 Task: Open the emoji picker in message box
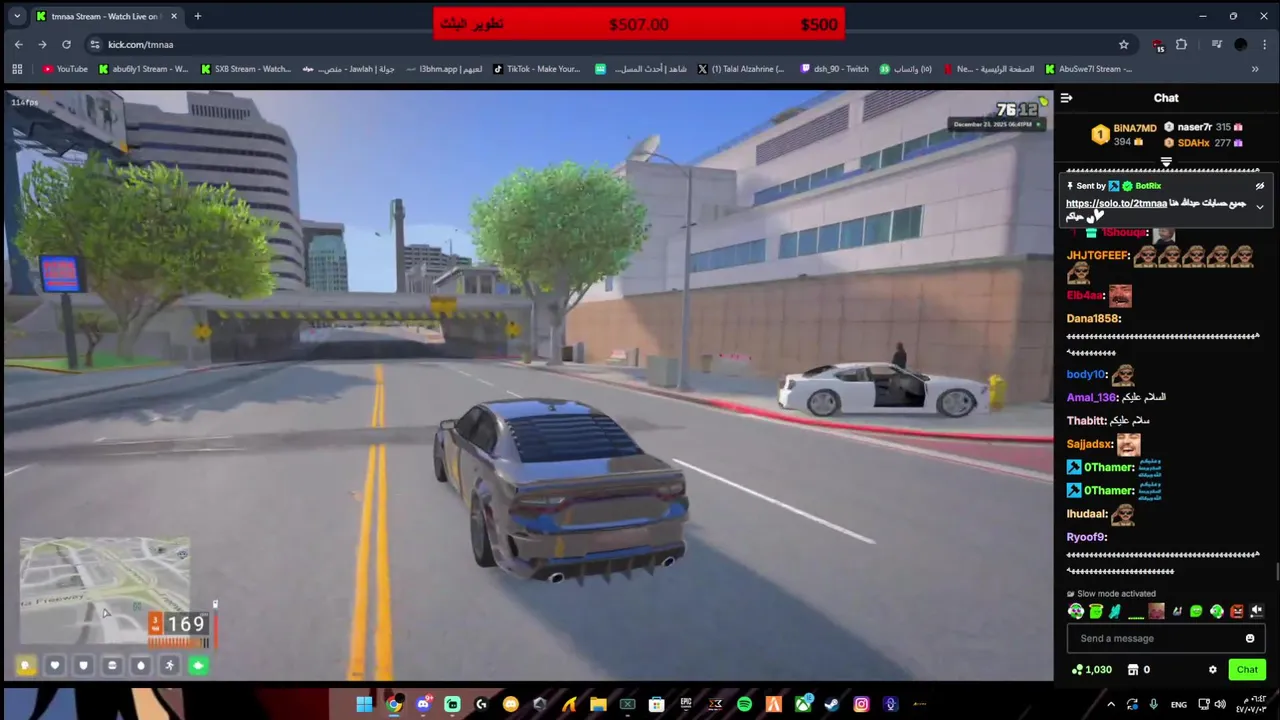point(1250,638)
